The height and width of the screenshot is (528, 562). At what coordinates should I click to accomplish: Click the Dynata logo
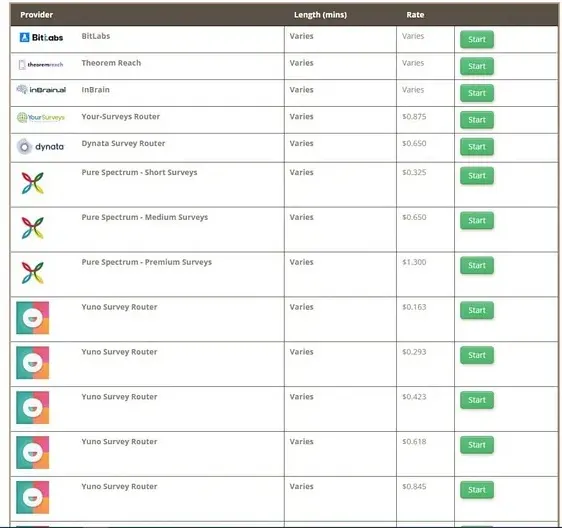[40, 147]
